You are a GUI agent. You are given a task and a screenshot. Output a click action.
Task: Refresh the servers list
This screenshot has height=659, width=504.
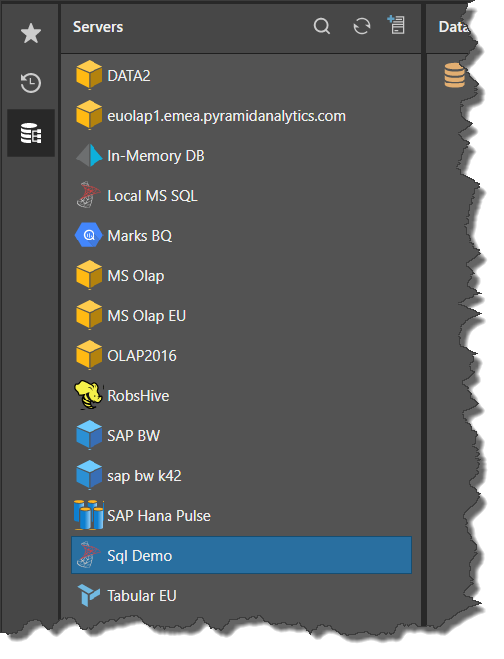tap(362, 26)
